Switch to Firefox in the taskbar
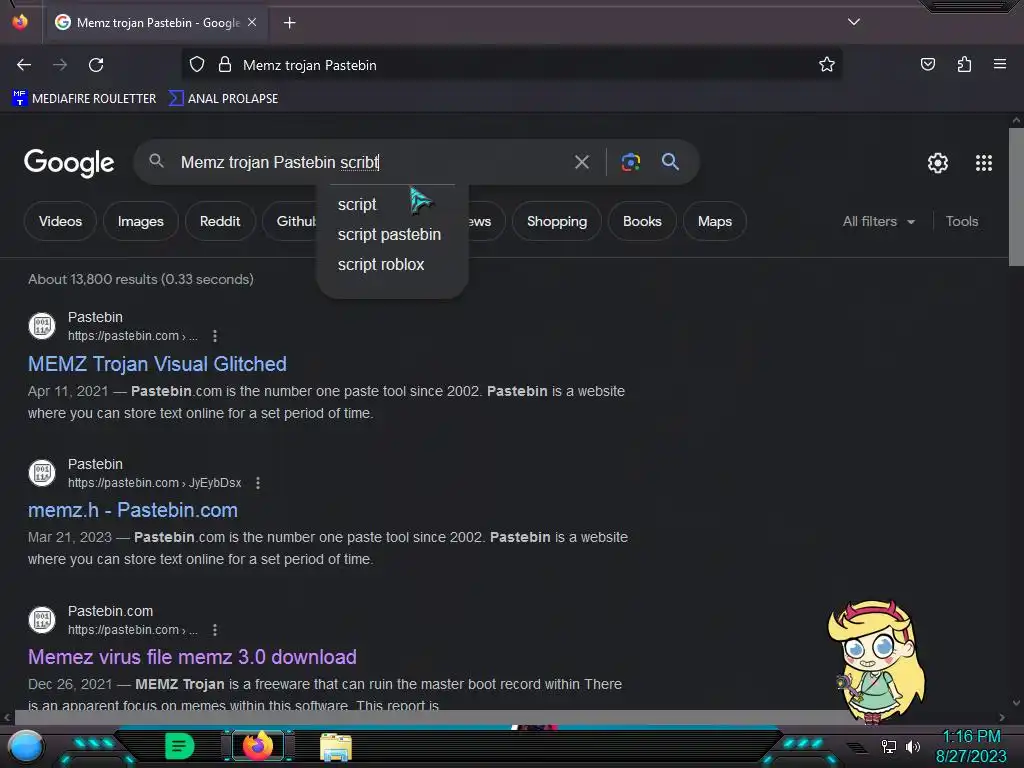Image resolution: width=1024 pixels, height=768 pixels. [257, 746]
